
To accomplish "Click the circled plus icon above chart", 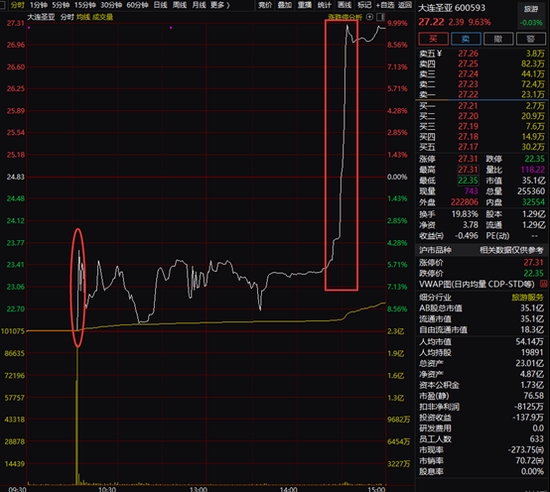I will click(x=369, y=17).
